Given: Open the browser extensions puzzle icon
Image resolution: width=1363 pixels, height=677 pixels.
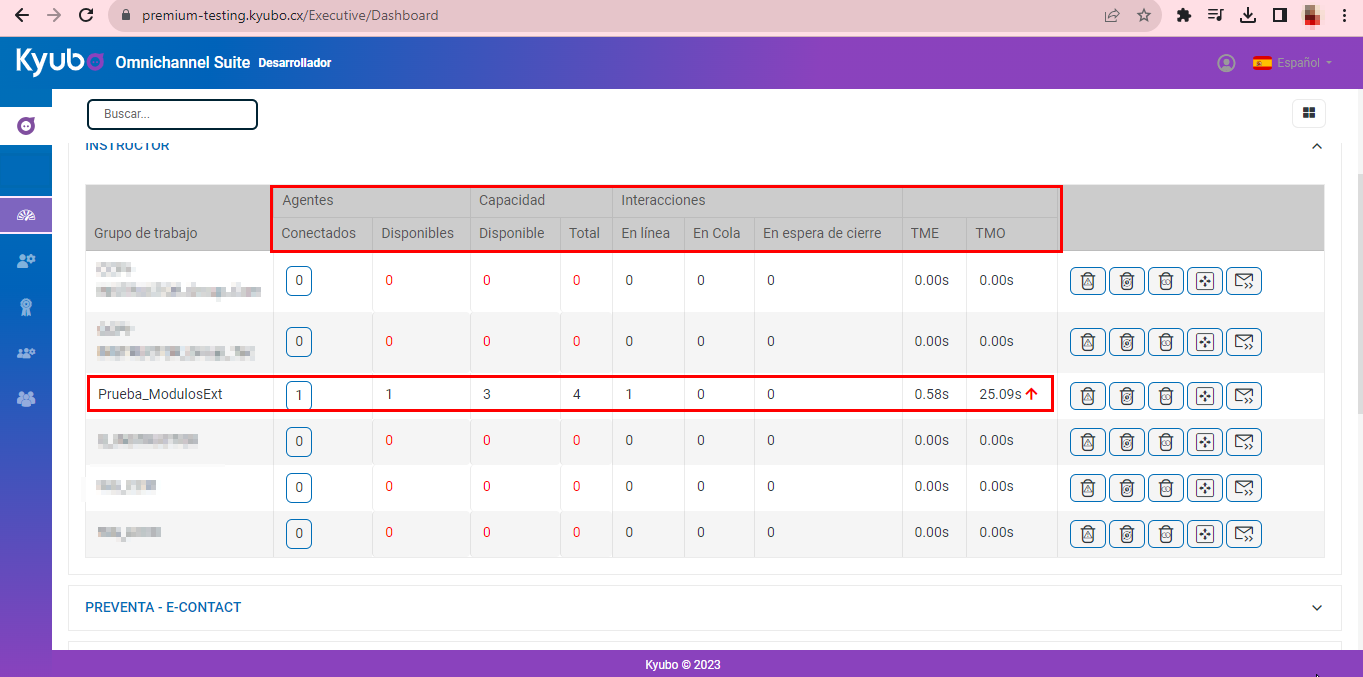Looking at the screenshot, I should coord(1184,16).
